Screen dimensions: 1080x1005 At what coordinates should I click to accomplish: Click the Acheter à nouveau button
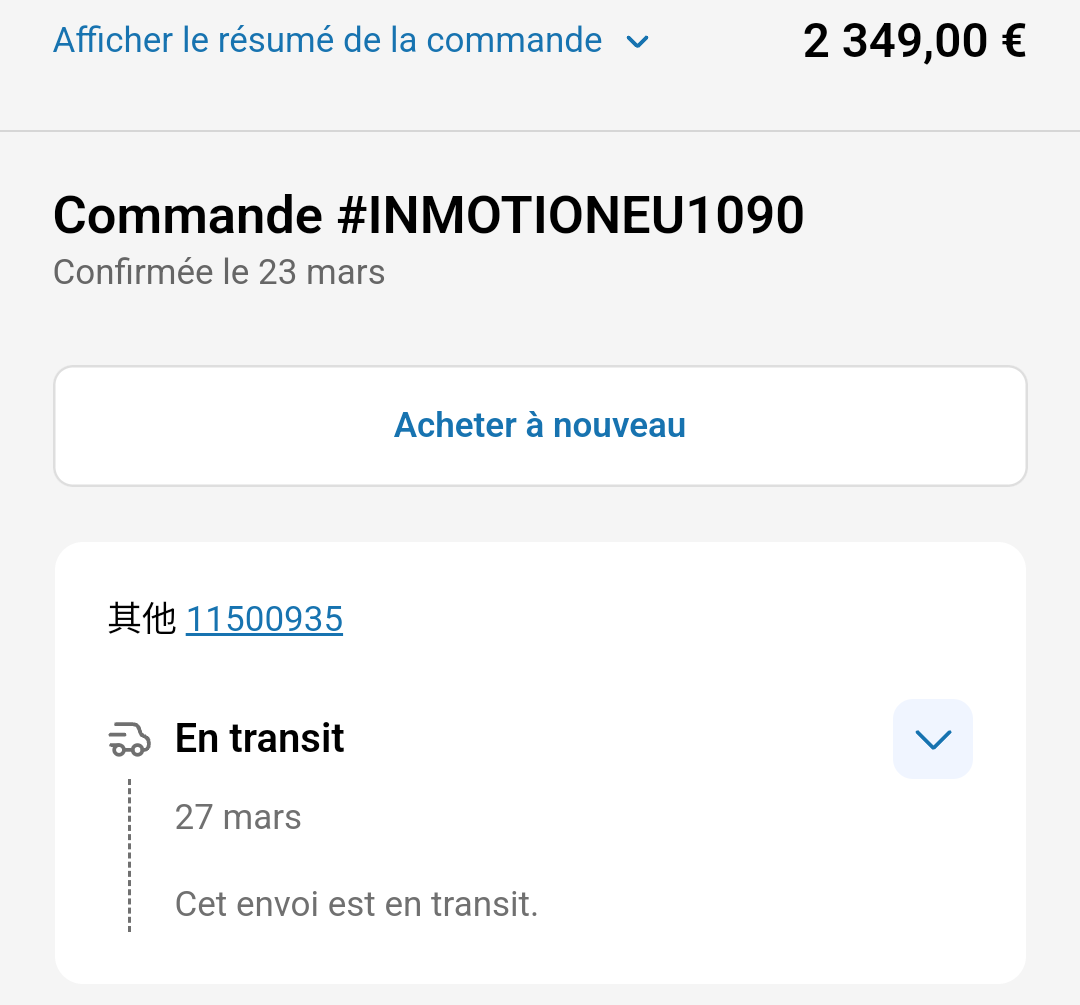point(540,426)
